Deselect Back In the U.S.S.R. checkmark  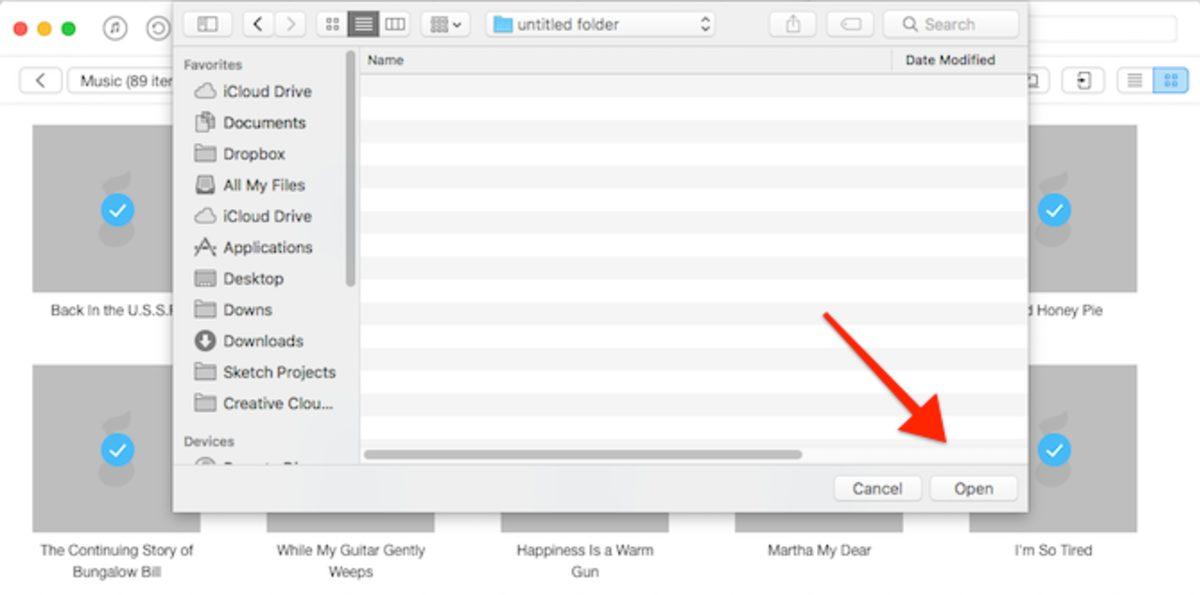tap(117, 210)
